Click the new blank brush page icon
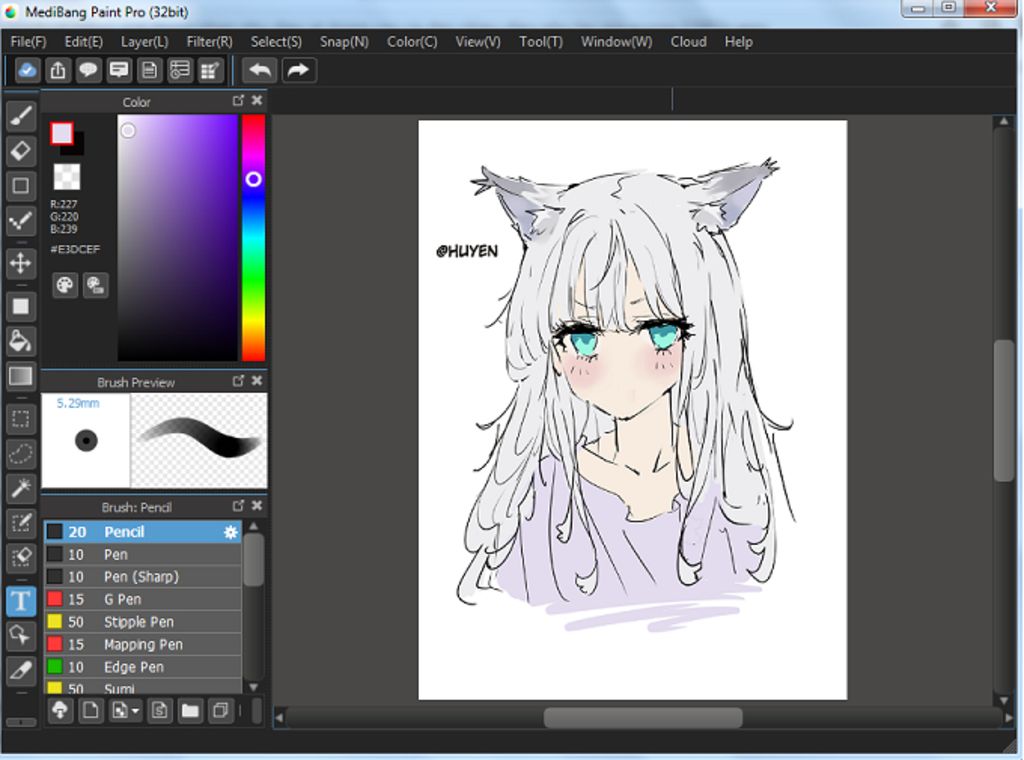The image size is (1024, 760). click(x=91, y=710)
